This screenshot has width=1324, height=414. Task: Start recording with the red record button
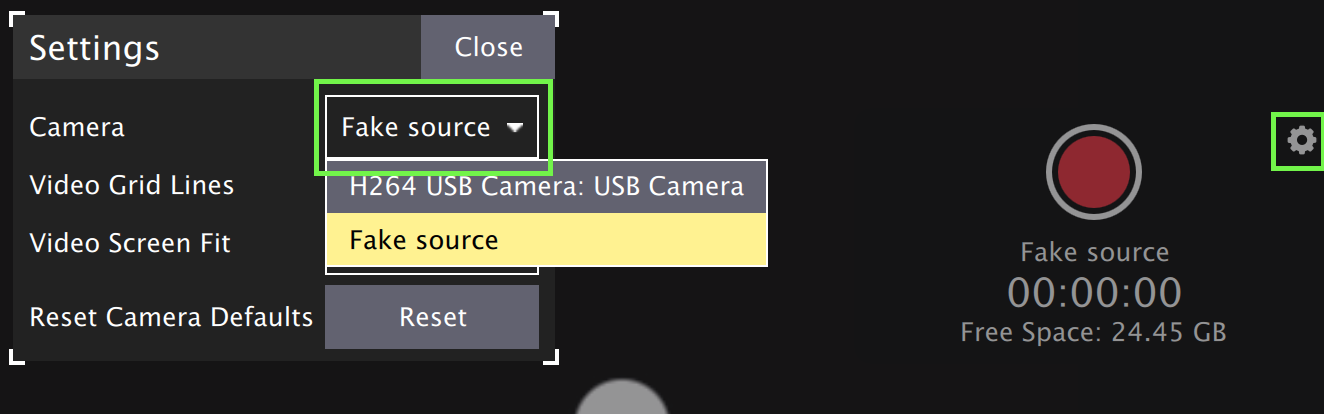[1093, 173]
